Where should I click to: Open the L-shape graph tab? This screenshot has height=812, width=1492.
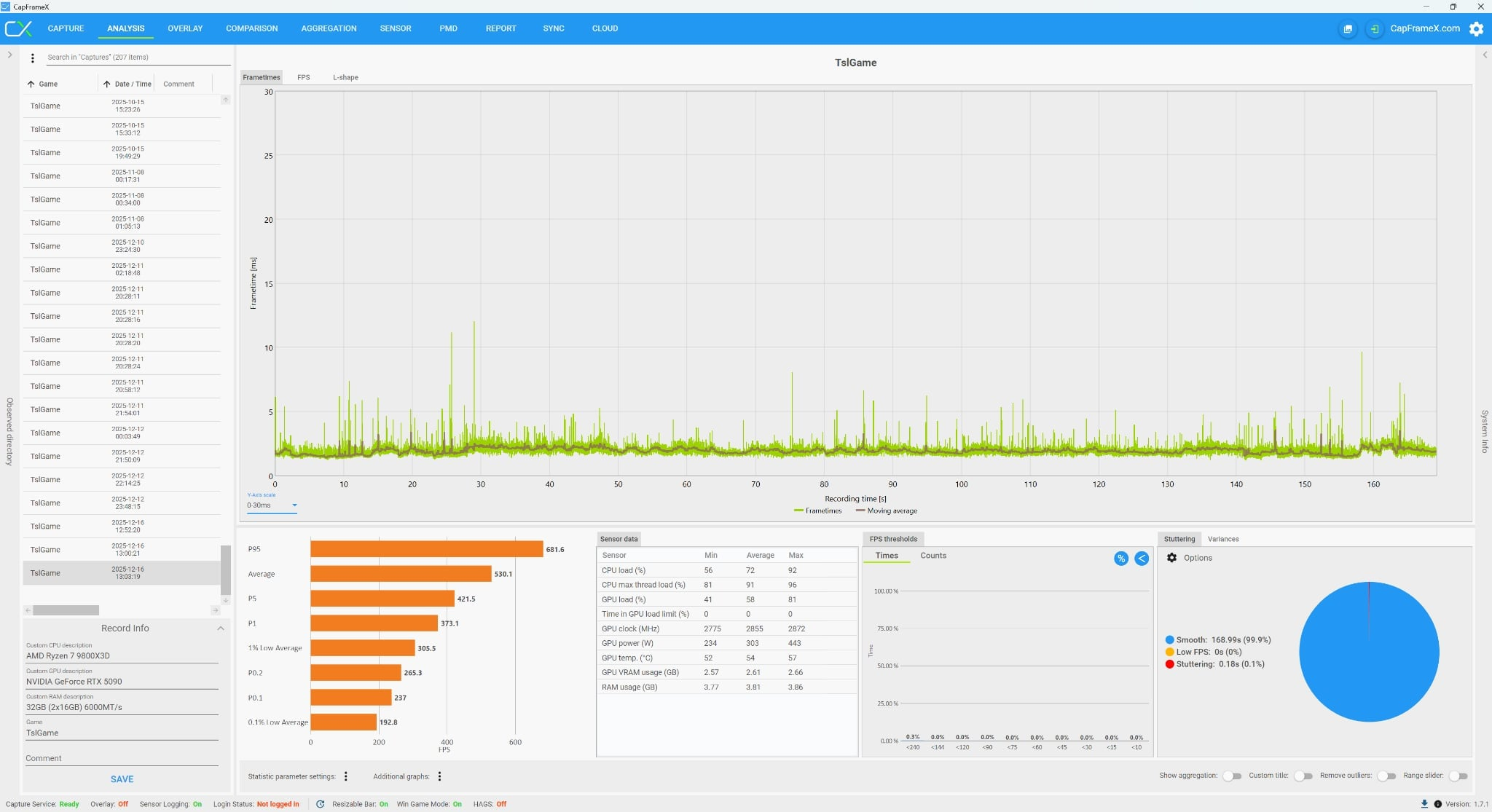click(x=345, y=77)
